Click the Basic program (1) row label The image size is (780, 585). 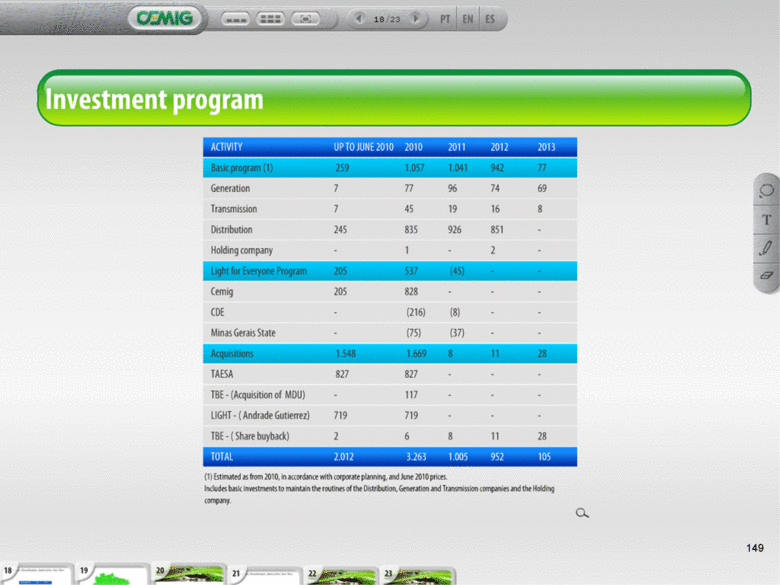pyautogui.click(x=242, y=168)
